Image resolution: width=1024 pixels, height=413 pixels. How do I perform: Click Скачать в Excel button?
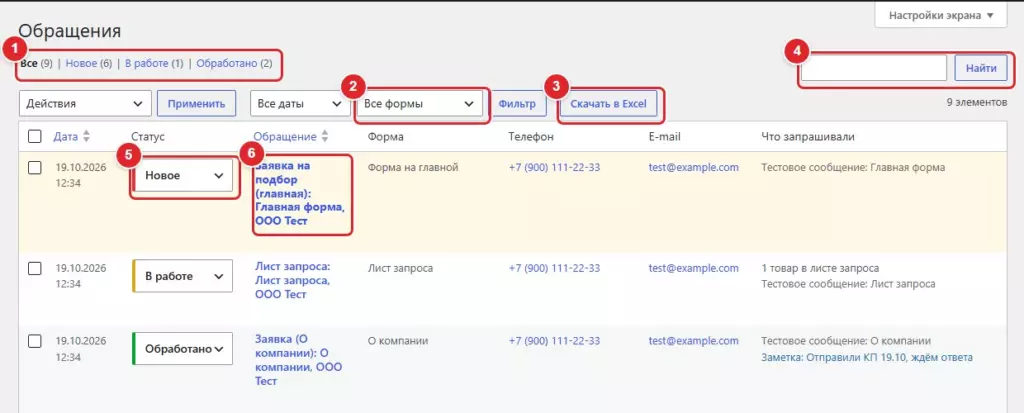coord(608,103)
